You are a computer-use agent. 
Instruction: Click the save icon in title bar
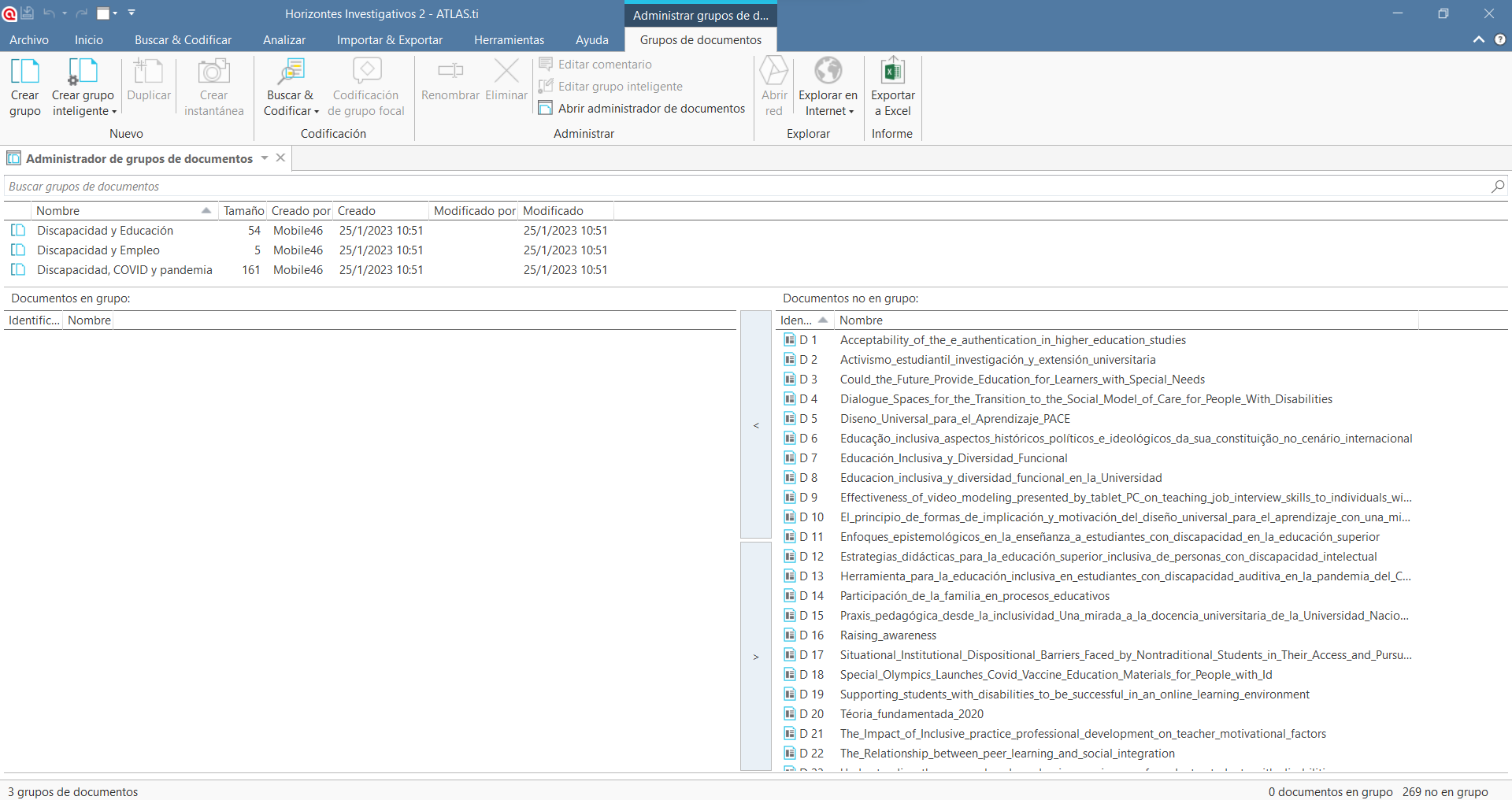point(27,13)
